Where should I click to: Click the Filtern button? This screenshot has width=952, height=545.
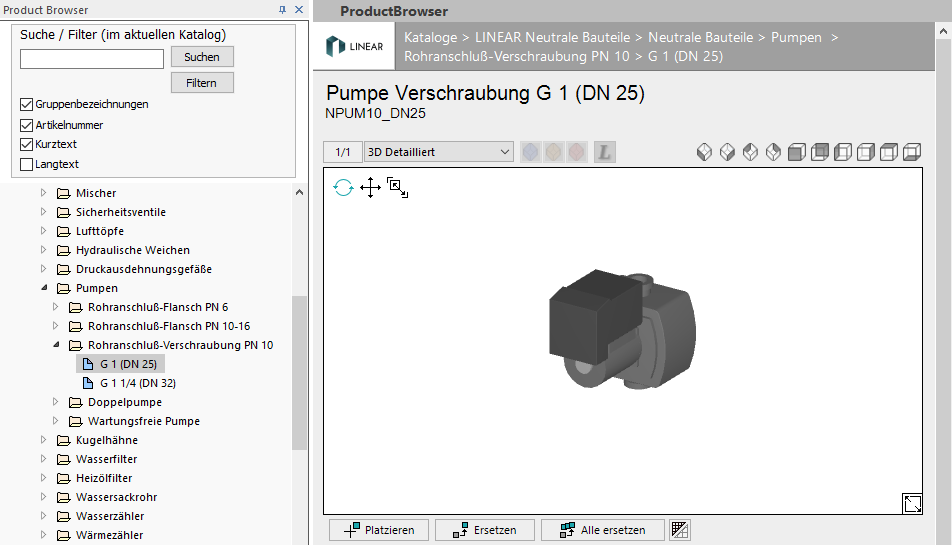click(202, 83)
